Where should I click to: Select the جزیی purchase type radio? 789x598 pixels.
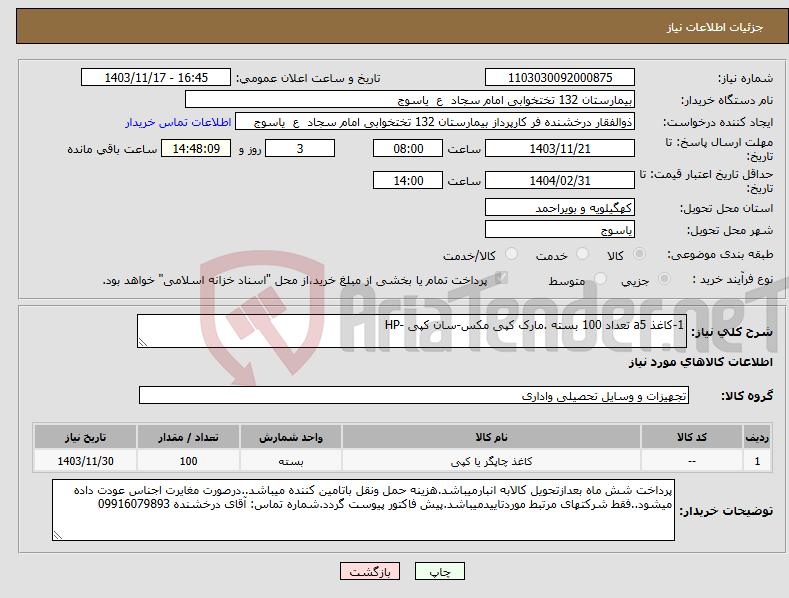[664, 278]
